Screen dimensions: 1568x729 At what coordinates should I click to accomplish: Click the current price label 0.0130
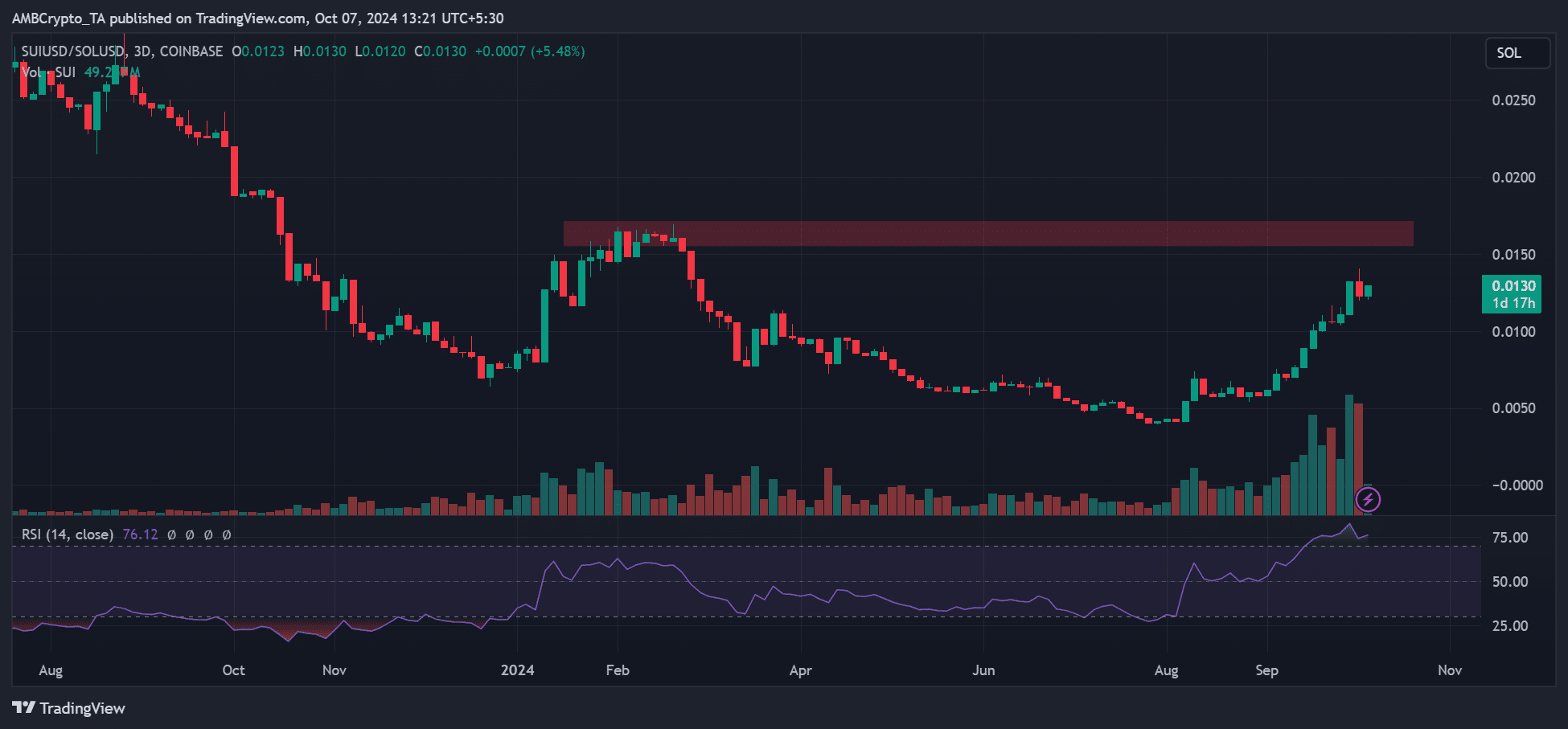[1513, 286]
